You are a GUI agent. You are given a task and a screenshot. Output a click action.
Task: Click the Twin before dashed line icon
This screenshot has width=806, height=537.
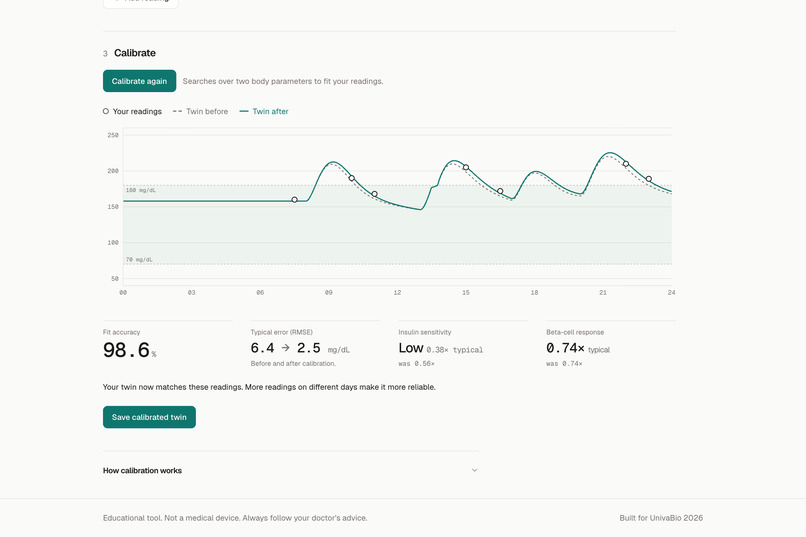[x=177, y=112]
